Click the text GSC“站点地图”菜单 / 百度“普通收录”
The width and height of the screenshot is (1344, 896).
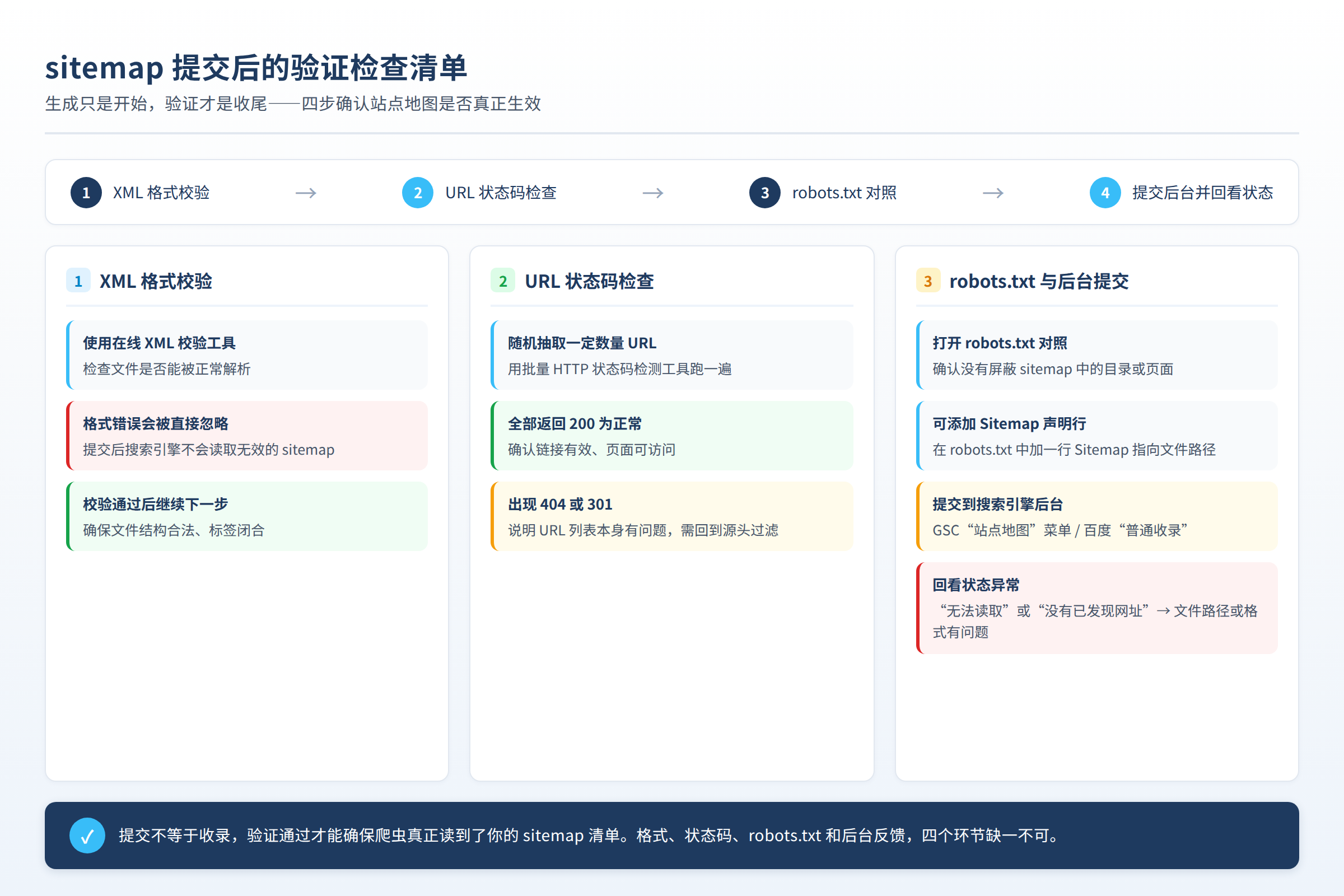tap(1061, 530)
